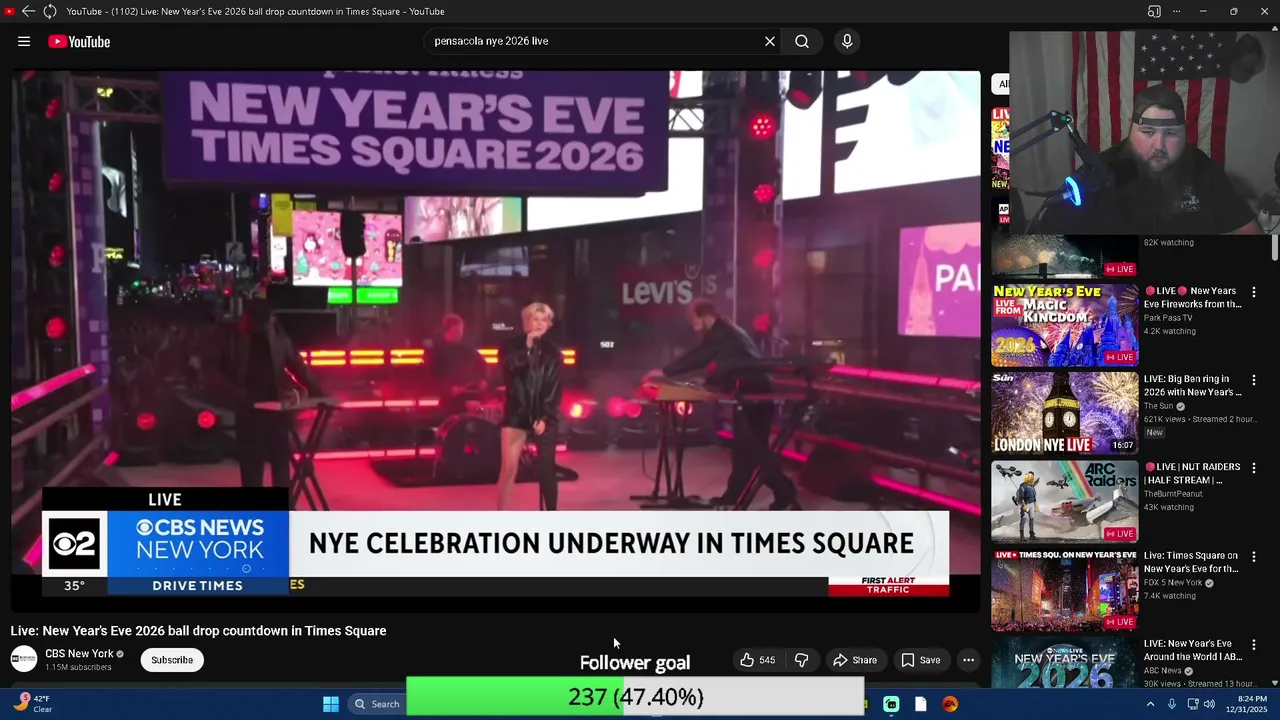Go back using the window back arrow
This screenshot has height=720, width=1280.
(28, 11)
